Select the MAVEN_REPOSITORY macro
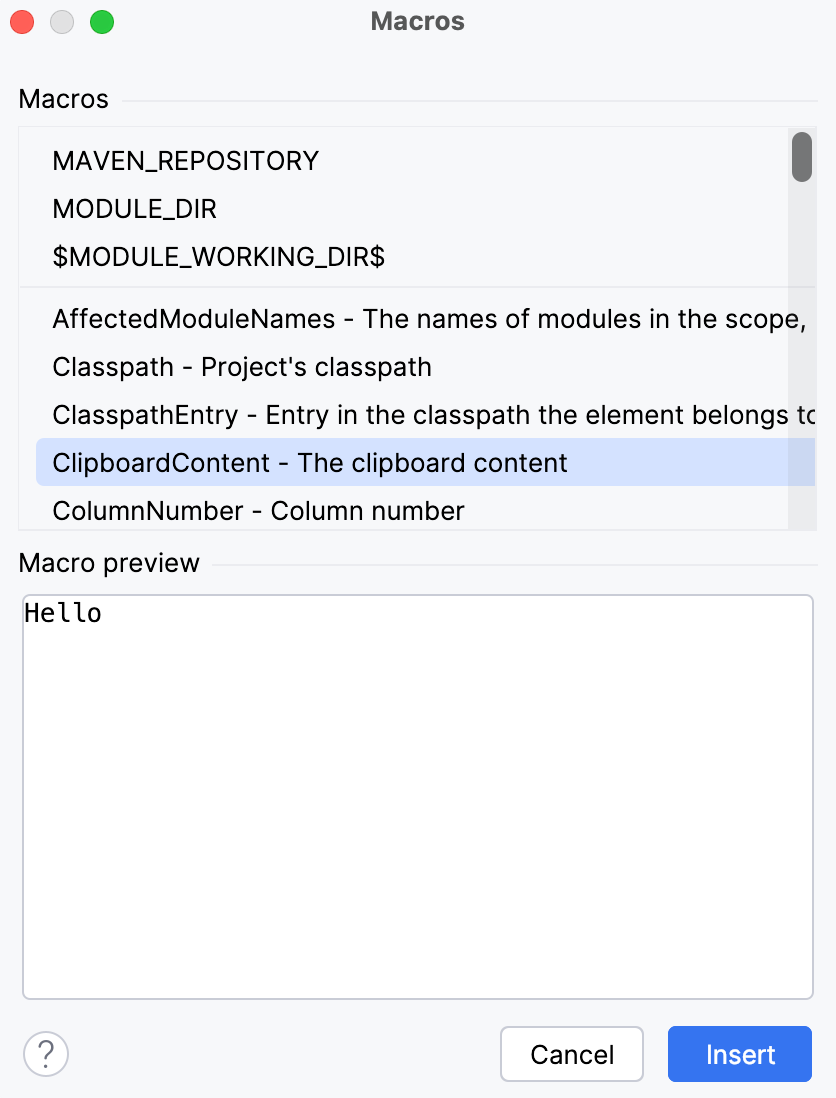Screen dimensions: 836x1098 186,160
